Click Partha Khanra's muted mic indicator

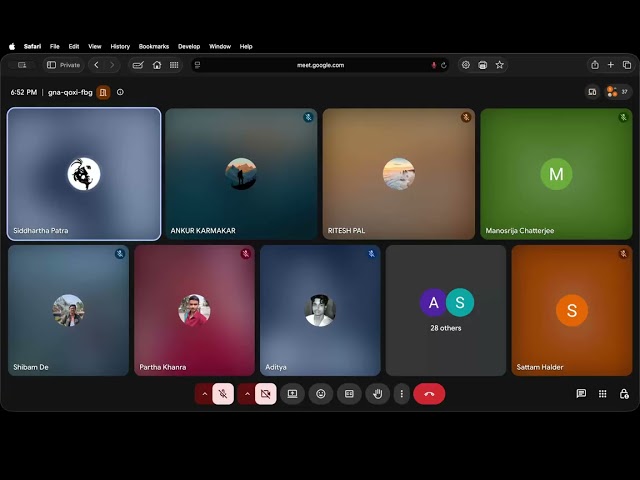pyautogui.click(x=245, y=254)
